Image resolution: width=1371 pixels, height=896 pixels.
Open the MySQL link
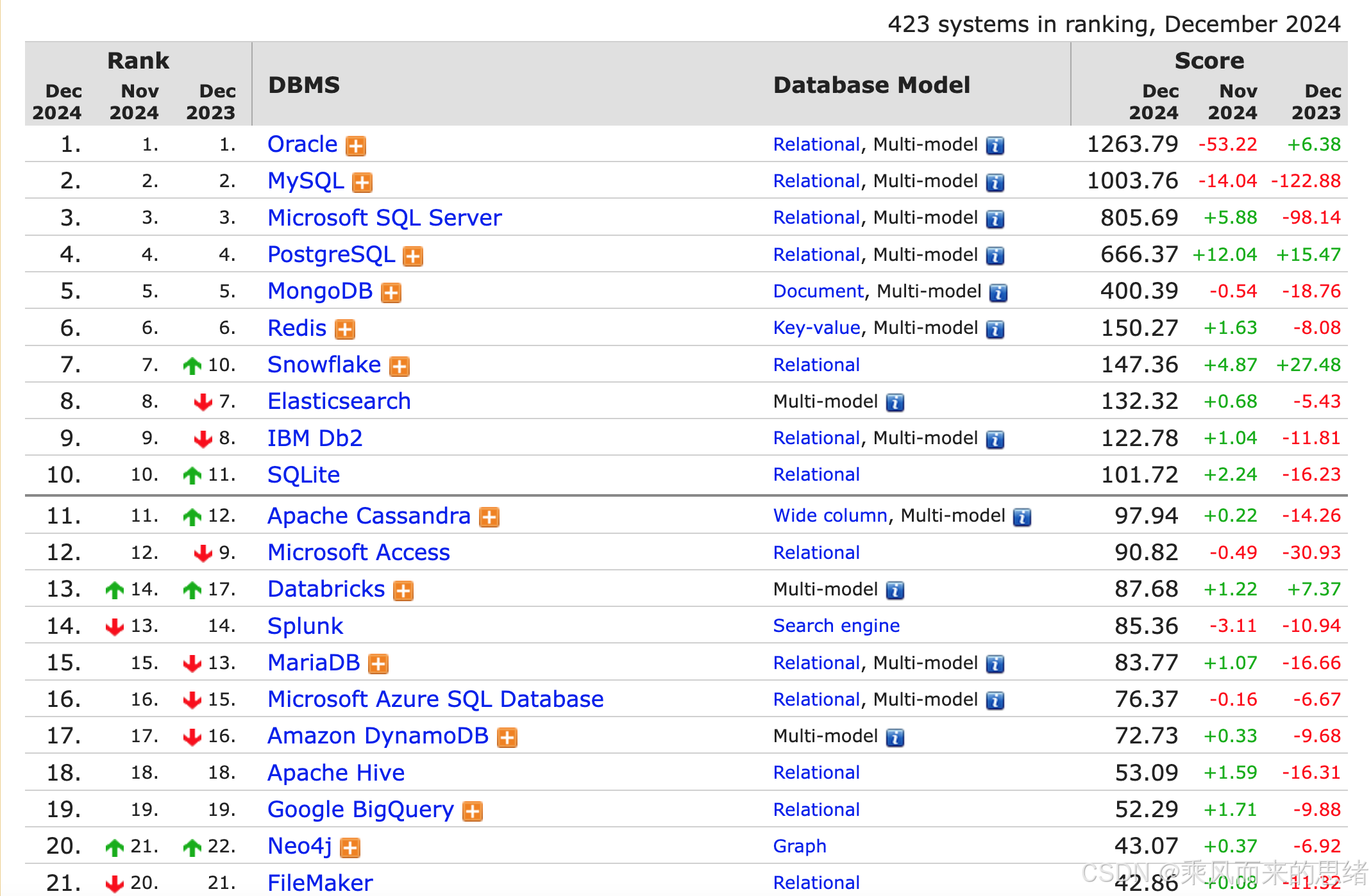click(x=306, y=181)
